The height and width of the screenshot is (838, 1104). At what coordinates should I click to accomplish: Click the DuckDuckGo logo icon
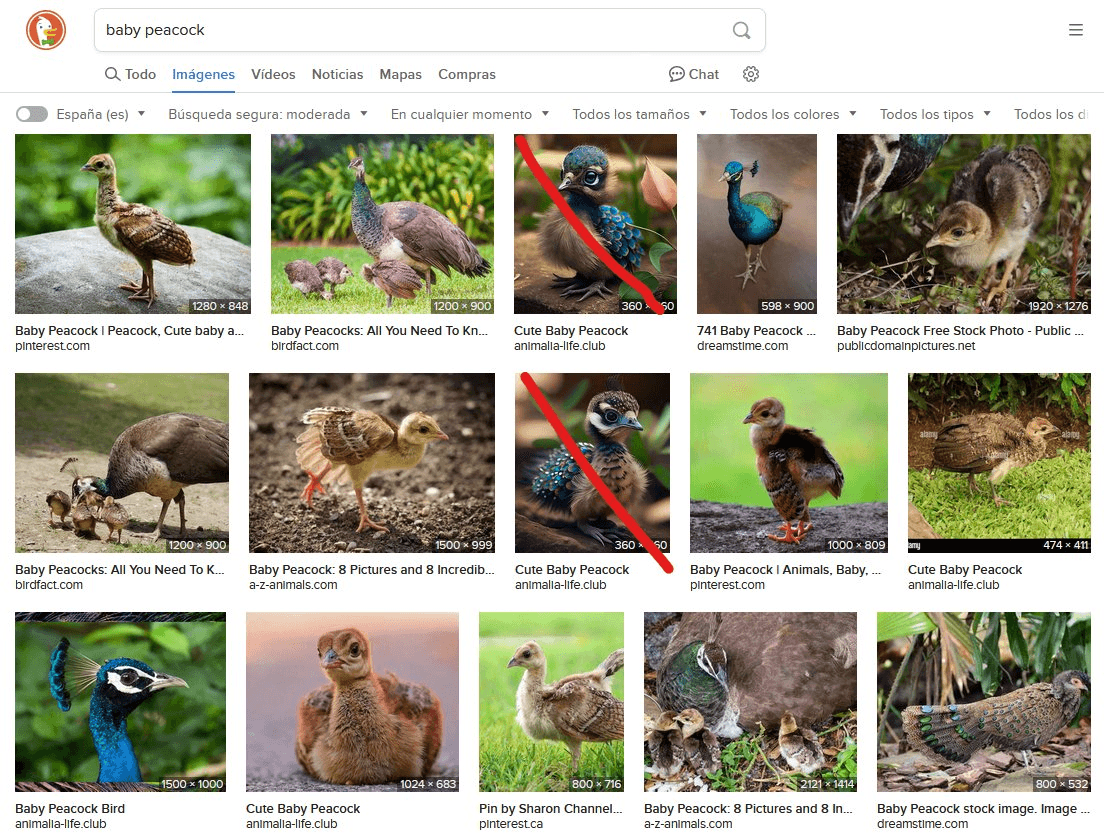coord(45,30)
